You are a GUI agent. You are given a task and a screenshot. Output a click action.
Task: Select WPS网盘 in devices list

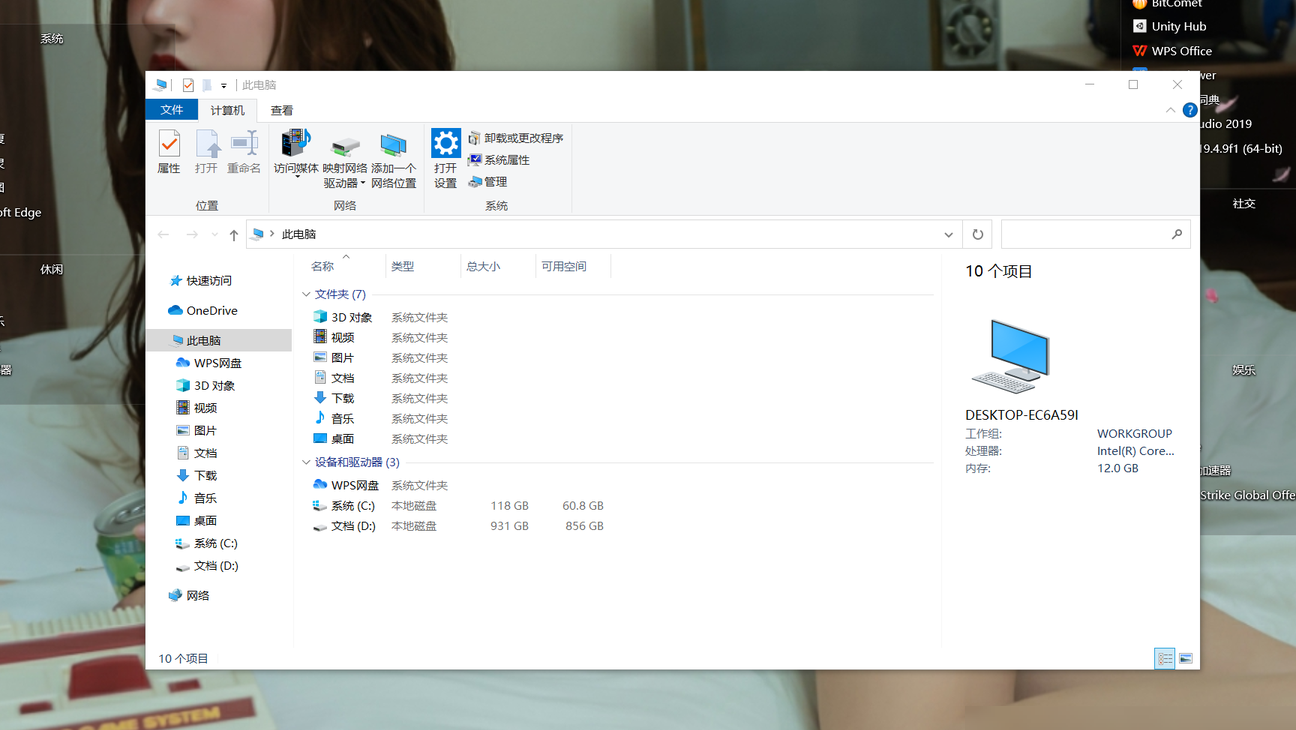[x=346, y=485]
